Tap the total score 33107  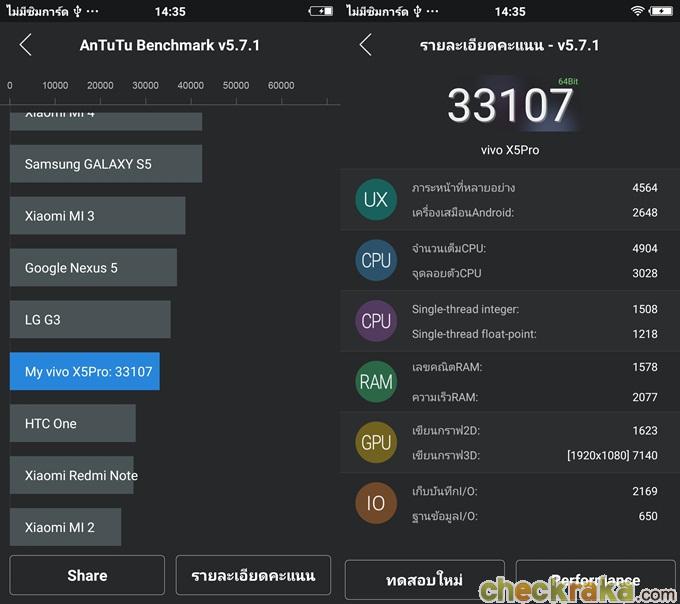coord(510,105)
